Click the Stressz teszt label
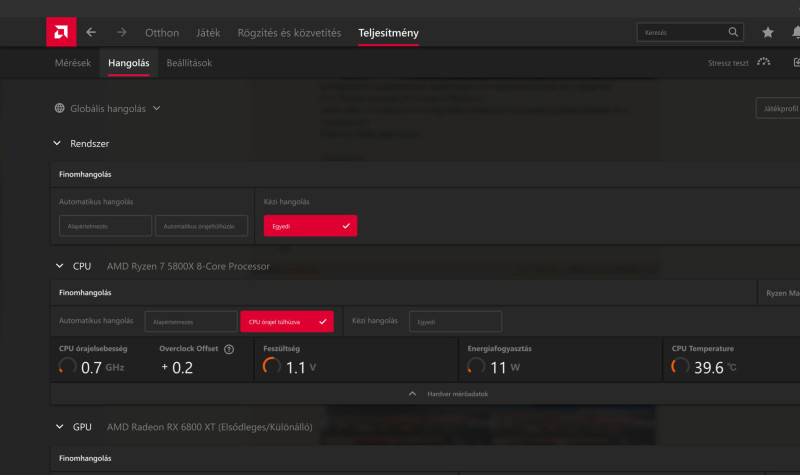 click(728, 63)
